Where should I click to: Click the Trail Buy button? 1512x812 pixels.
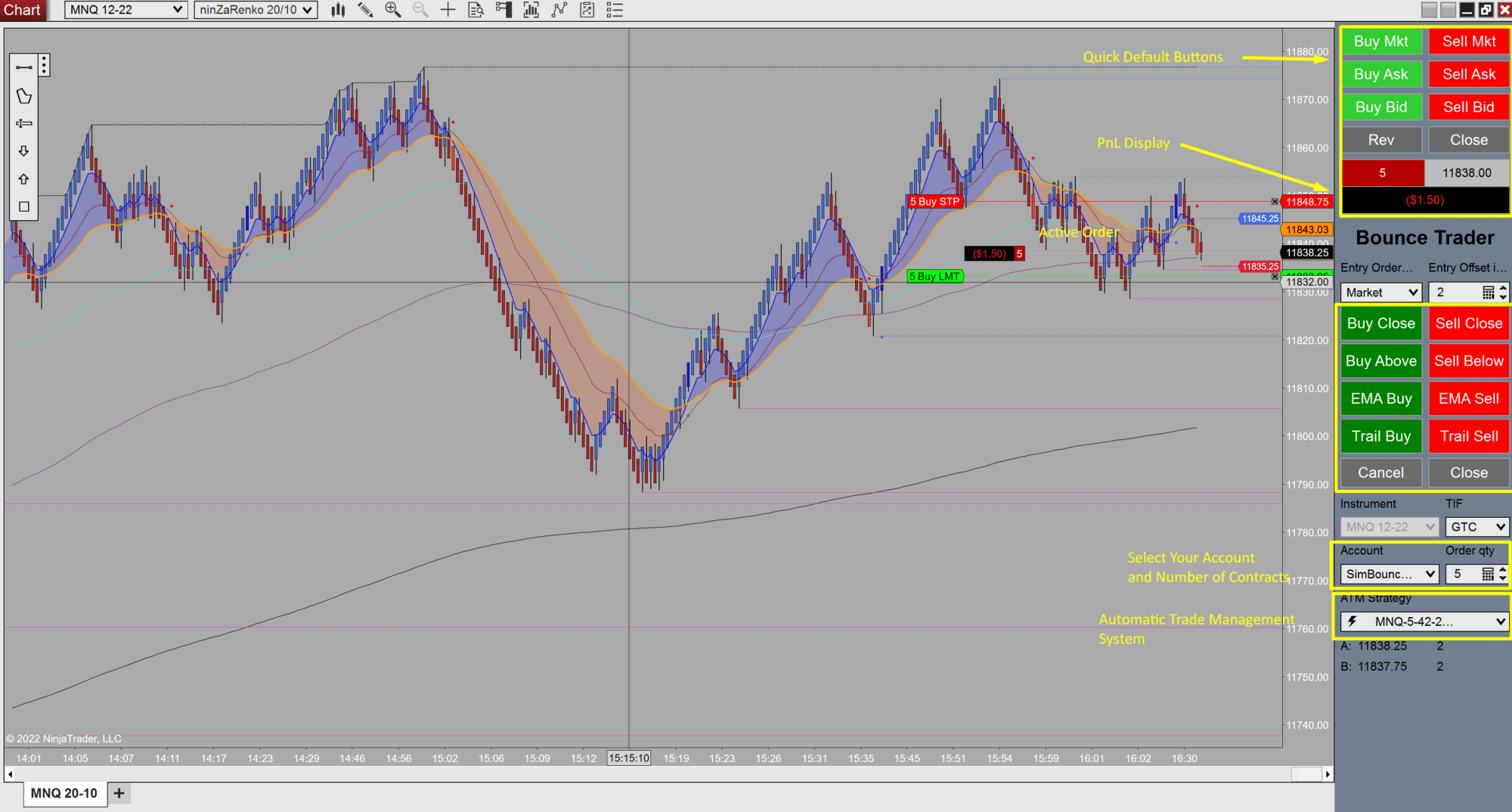pos(1380,436)
